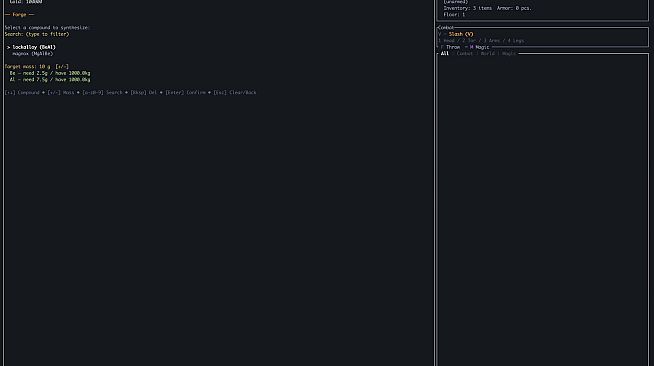Screen dimensions: 654x366
Task: Target the Torso body part
Action: 468,41
